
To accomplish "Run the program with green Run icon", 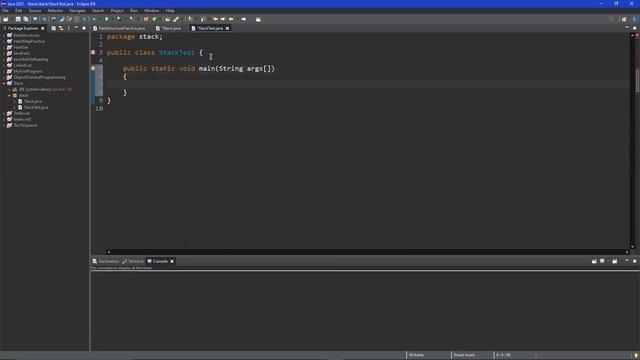I will (107, 19).
